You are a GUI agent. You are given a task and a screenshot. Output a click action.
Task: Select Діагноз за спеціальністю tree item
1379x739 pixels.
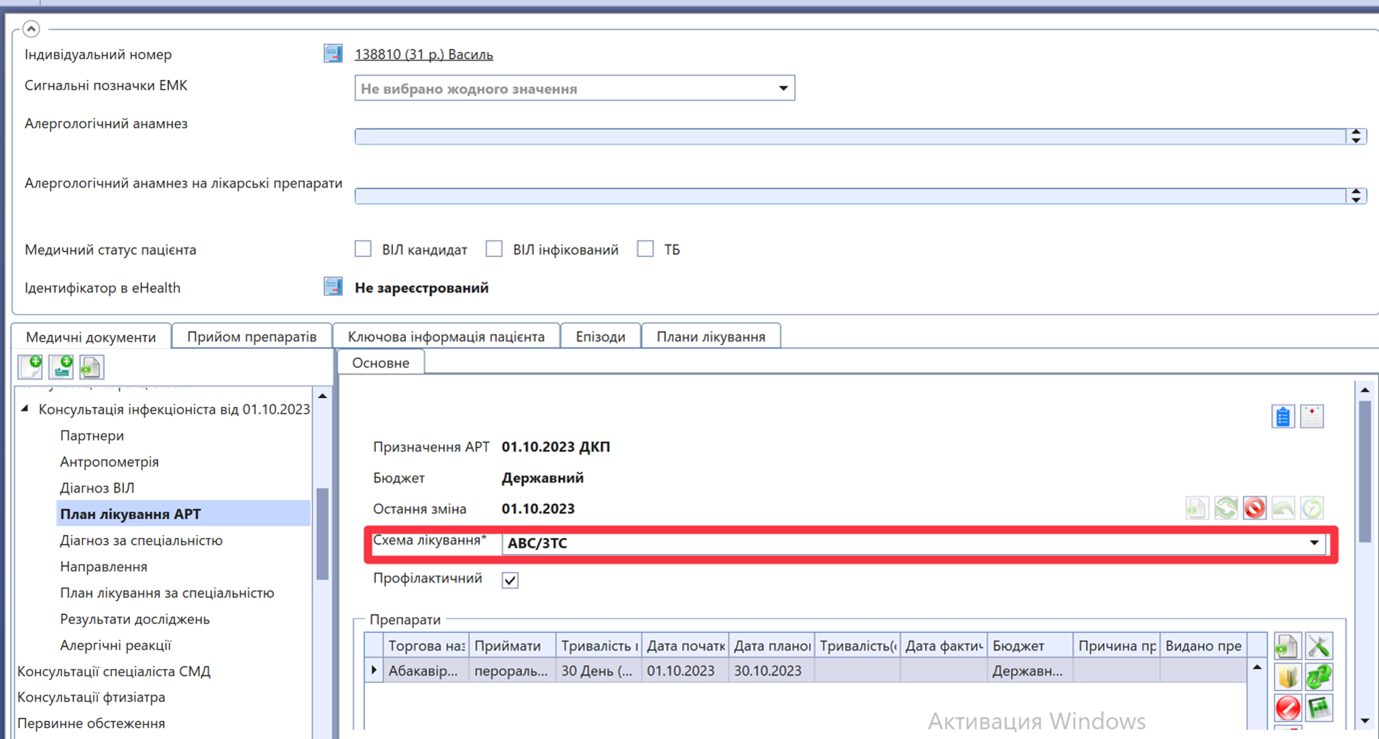(141, 540)
